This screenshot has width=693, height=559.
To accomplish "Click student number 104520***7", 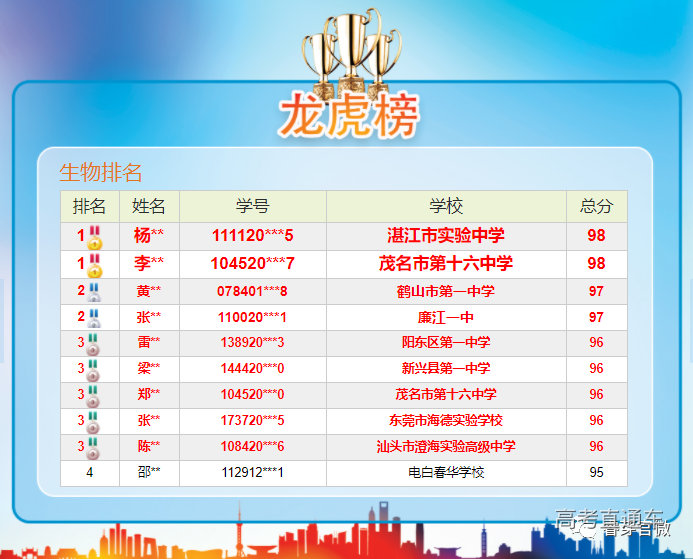I will point(252,263).
